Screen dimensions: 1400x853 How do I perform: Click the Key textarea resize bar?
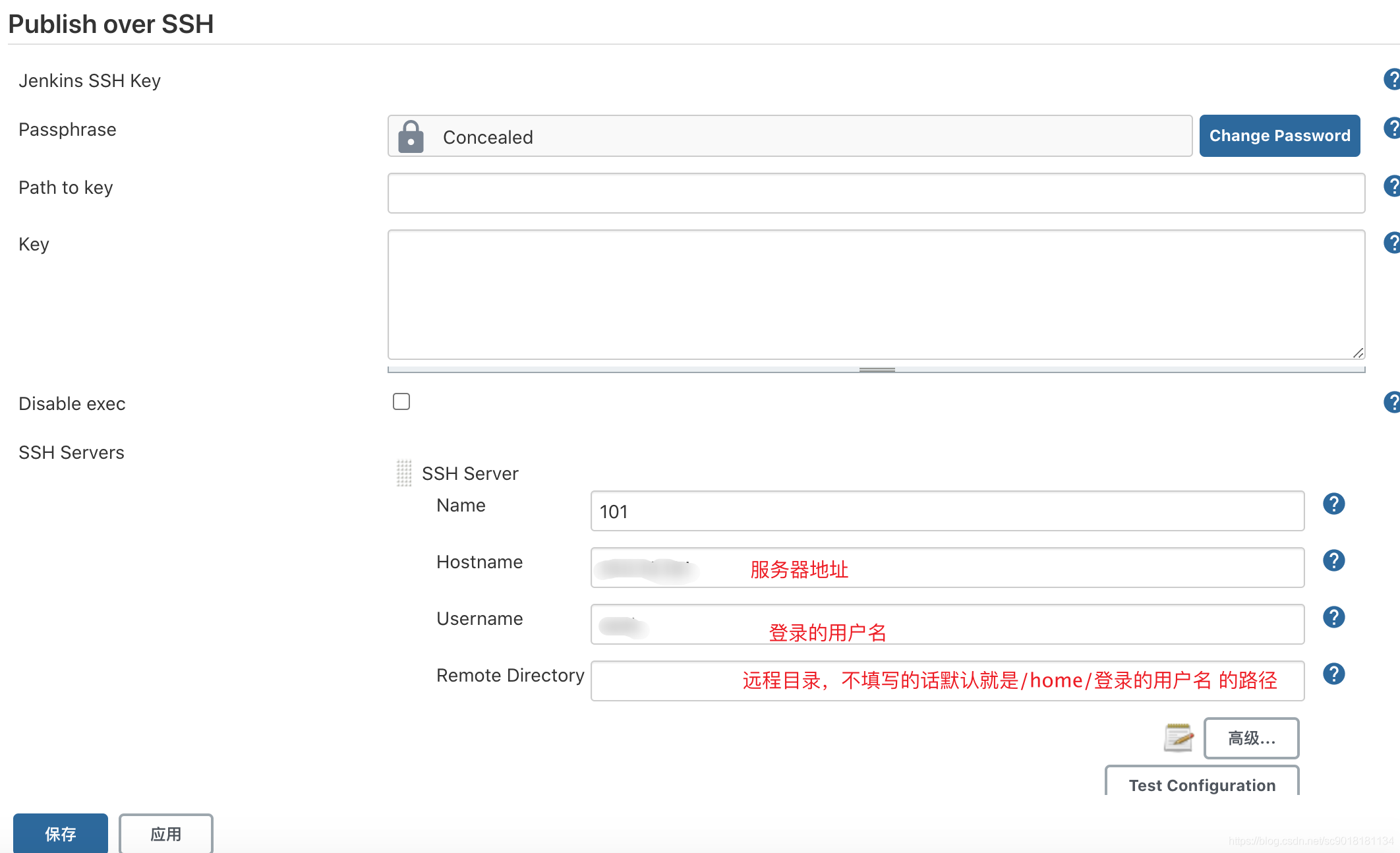pos(877,370)
